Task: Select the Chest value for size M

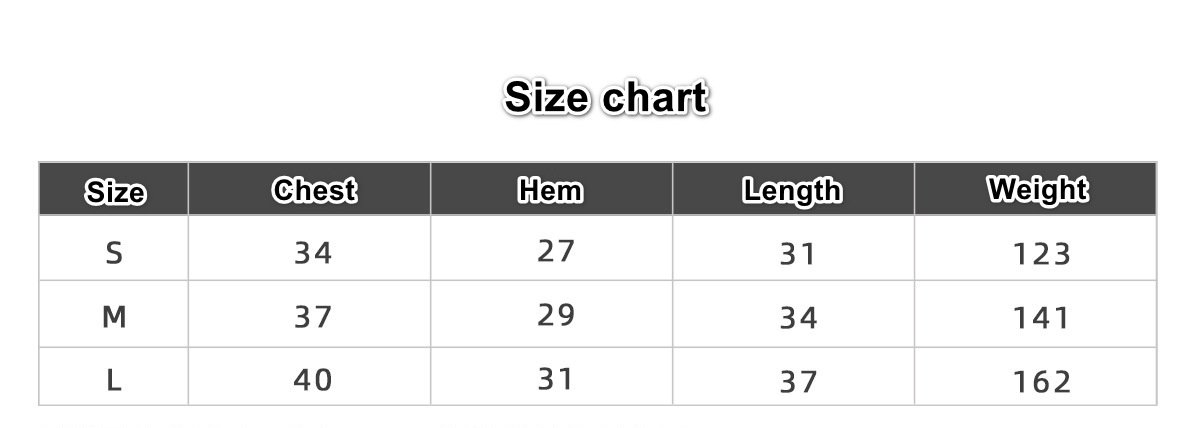Action: coord(313,318)
